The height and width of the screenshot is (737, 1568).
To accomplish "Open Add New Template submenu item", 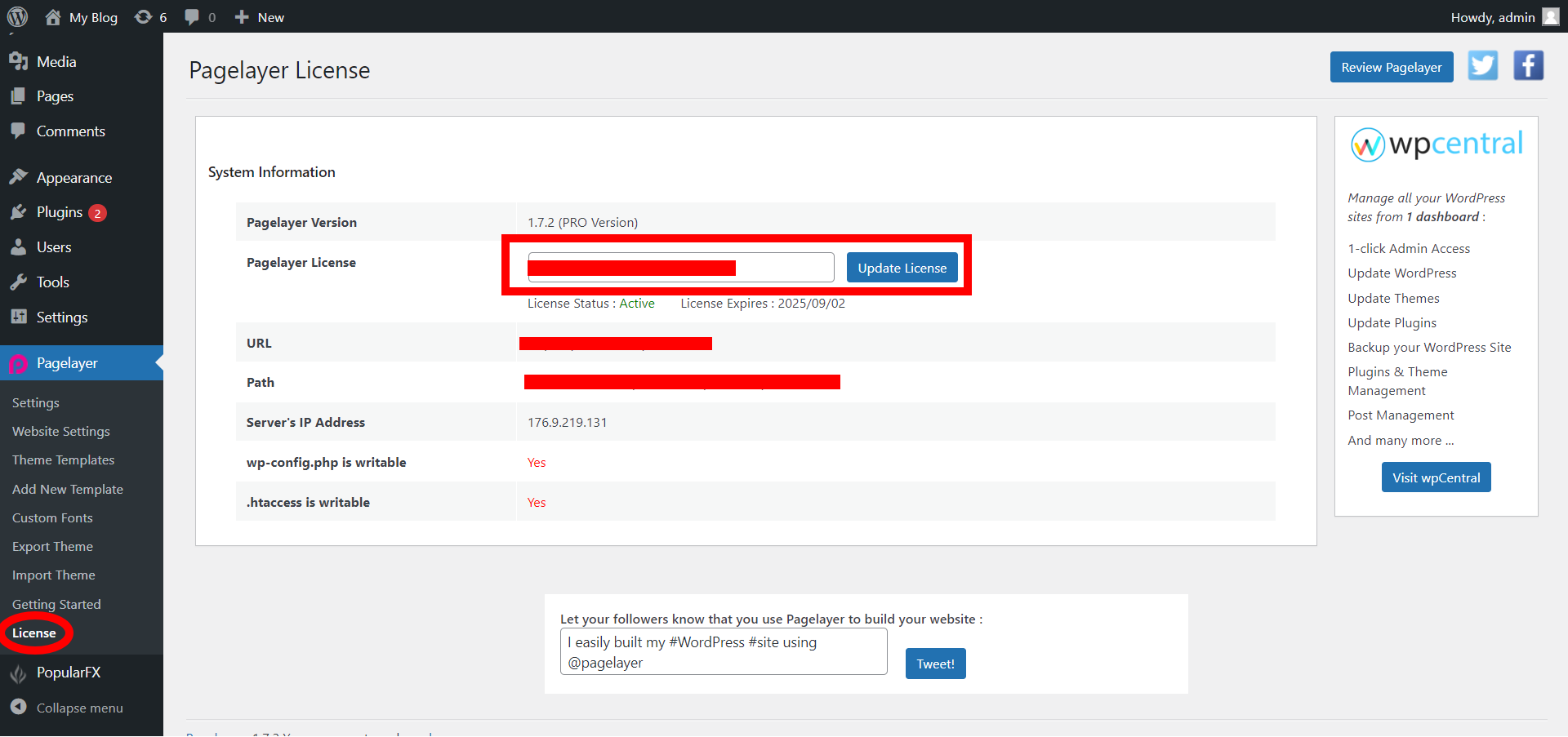I will pos(68,490).
